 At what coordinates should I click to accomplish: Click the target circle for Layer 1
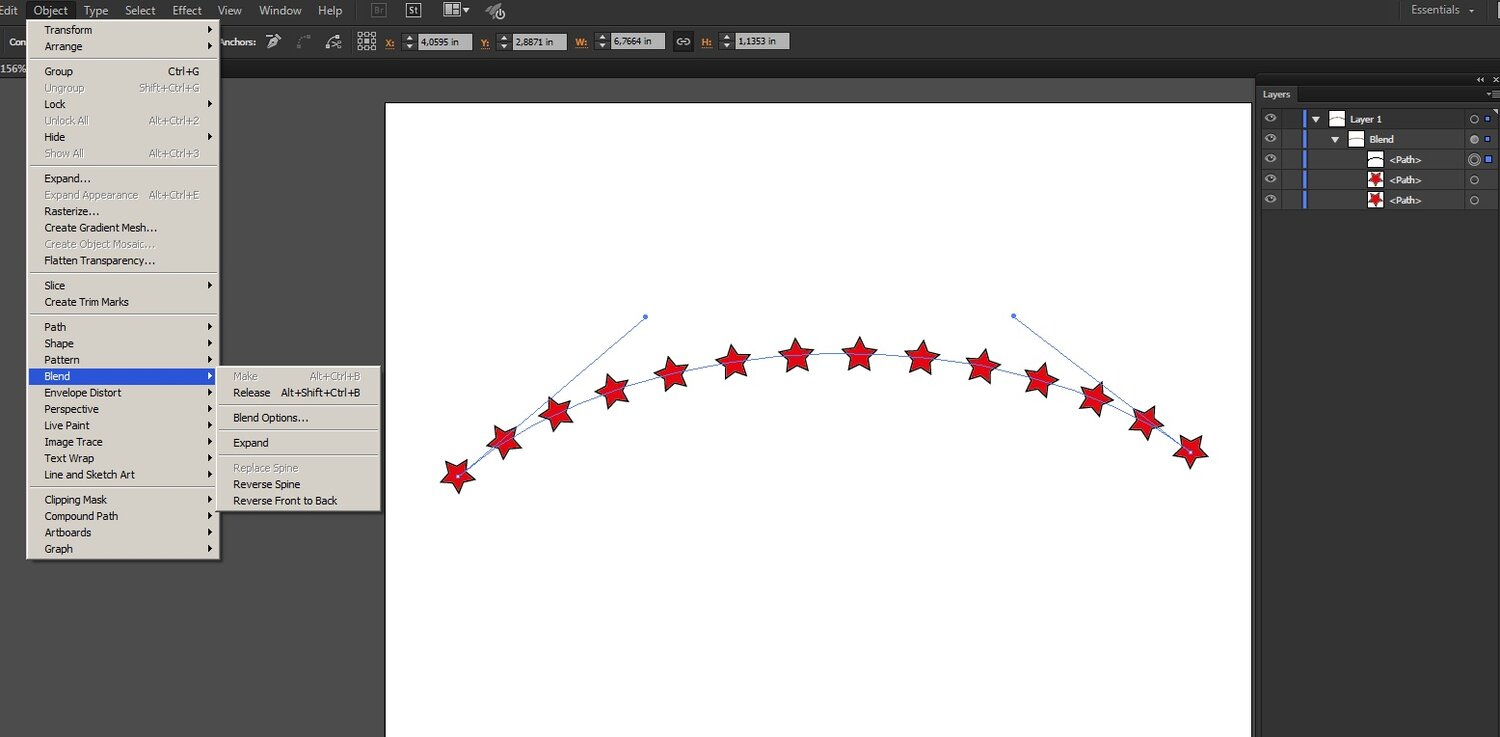(x=1474, y=119)
